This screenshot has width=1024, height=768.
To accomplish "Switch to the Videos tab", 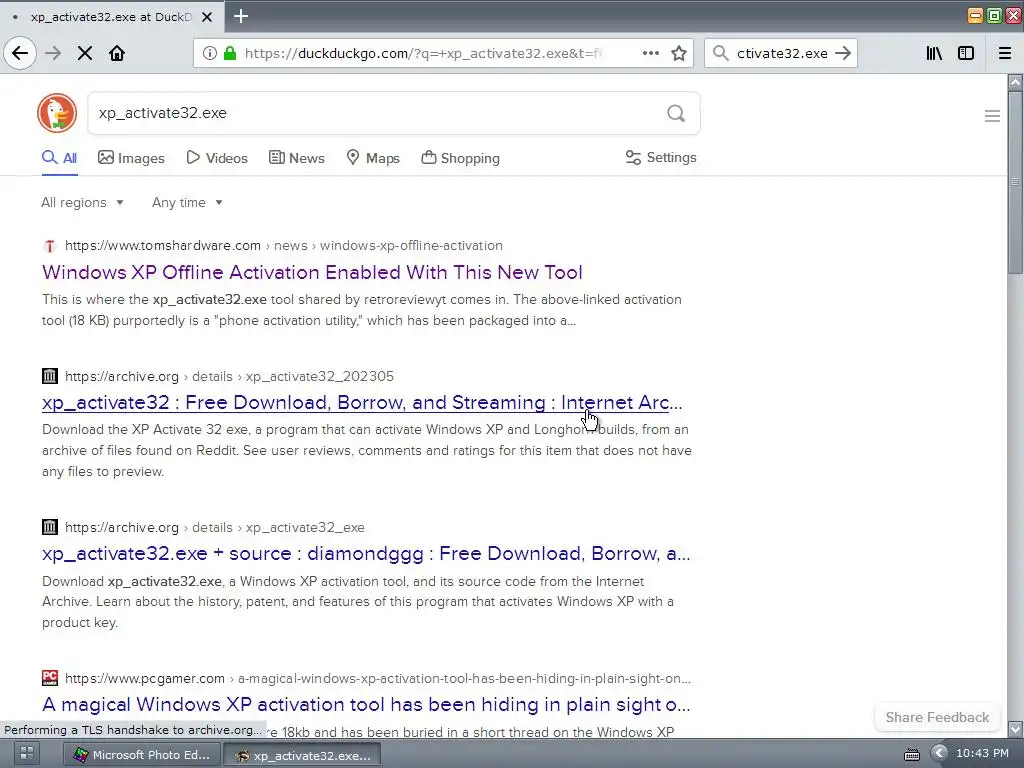I will [217, 158].
